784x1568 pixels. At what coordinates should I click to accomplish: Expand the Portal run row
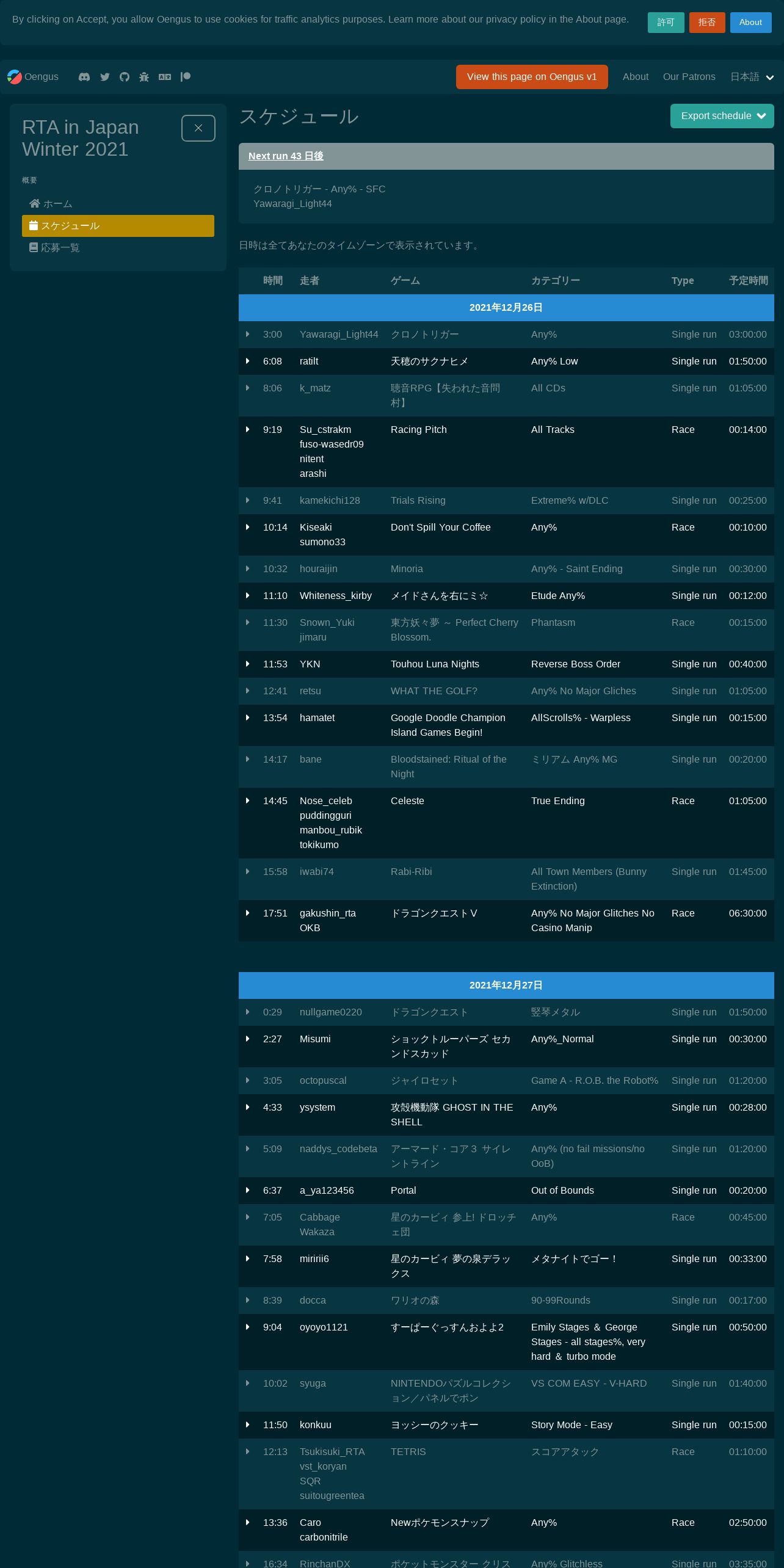pyautogui.click(x=247, y=1191)
